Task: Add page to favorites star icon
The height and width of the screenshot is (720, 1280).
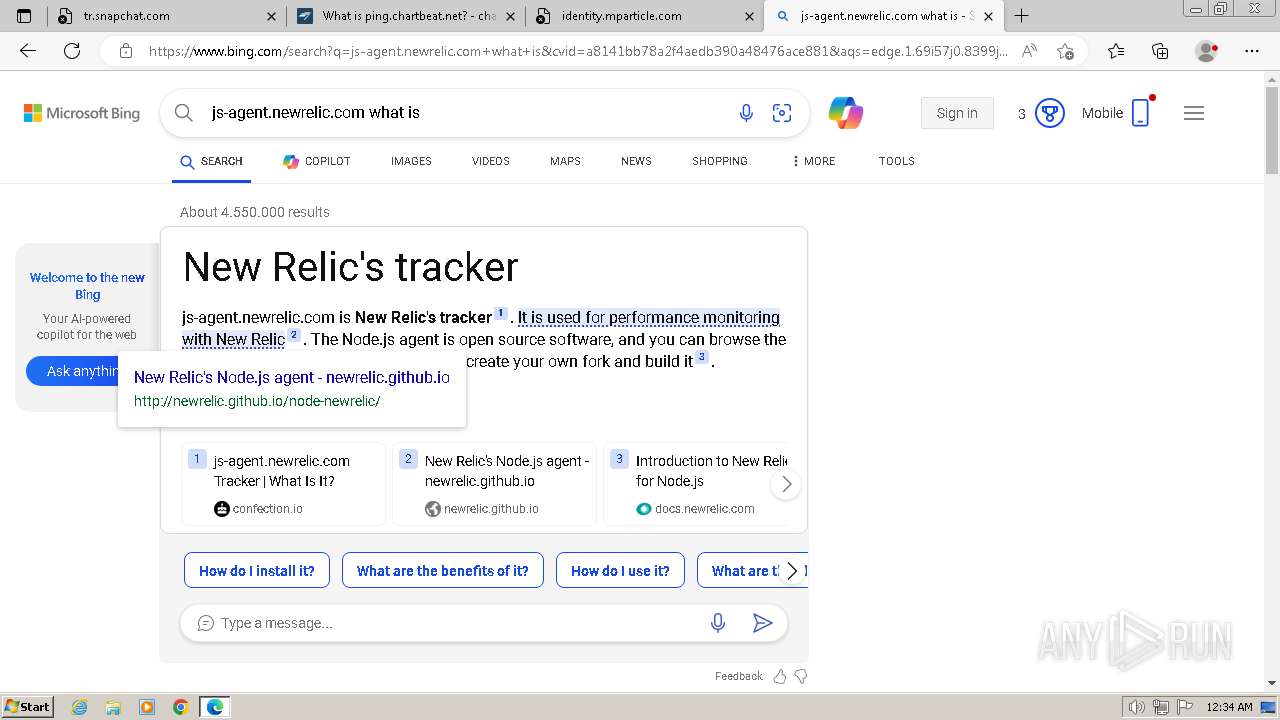Action: click(x=1065, y=51)
